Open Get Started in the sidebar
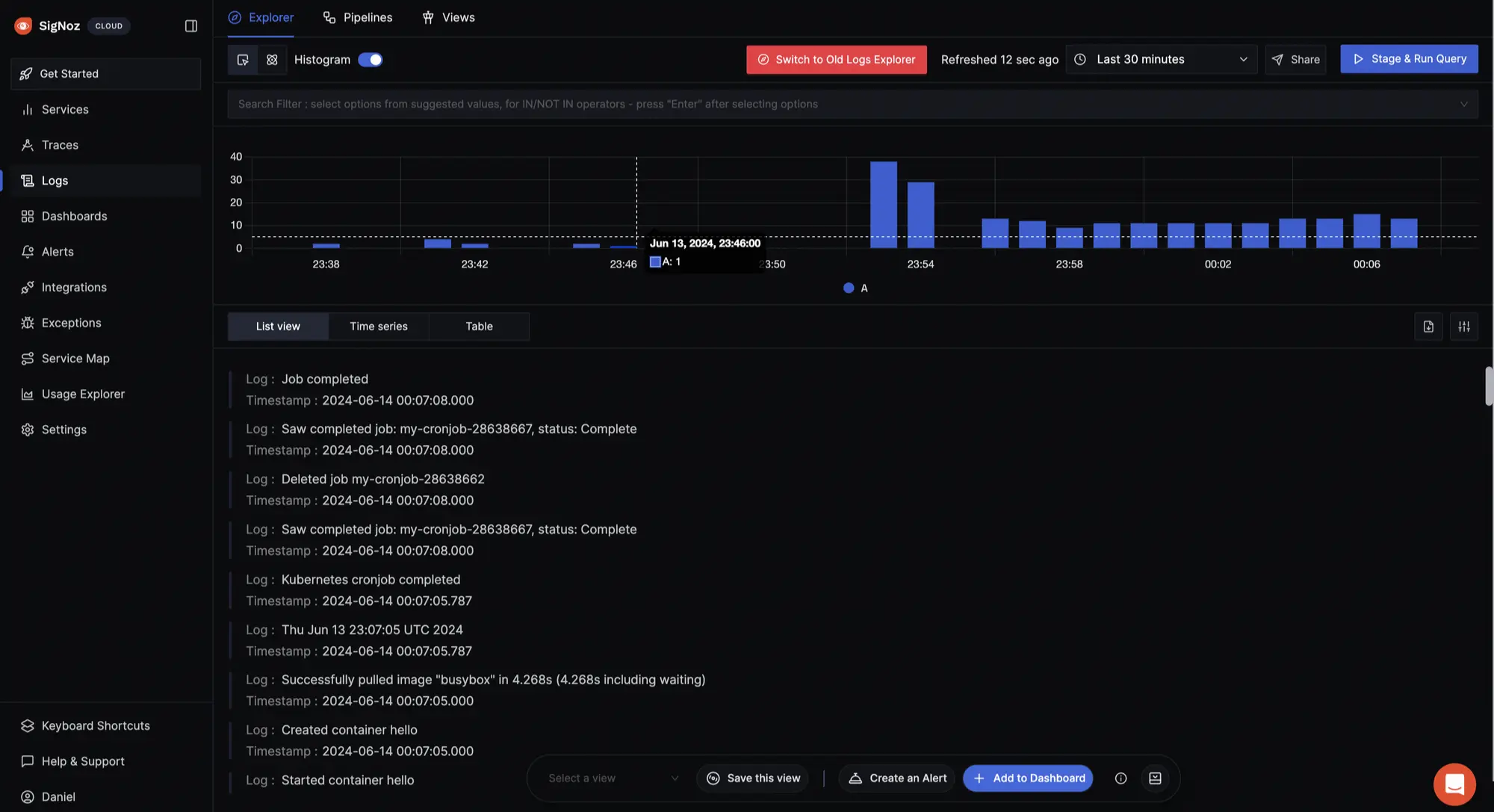This screenshot has height=812, width=1494. click(106, 74)
